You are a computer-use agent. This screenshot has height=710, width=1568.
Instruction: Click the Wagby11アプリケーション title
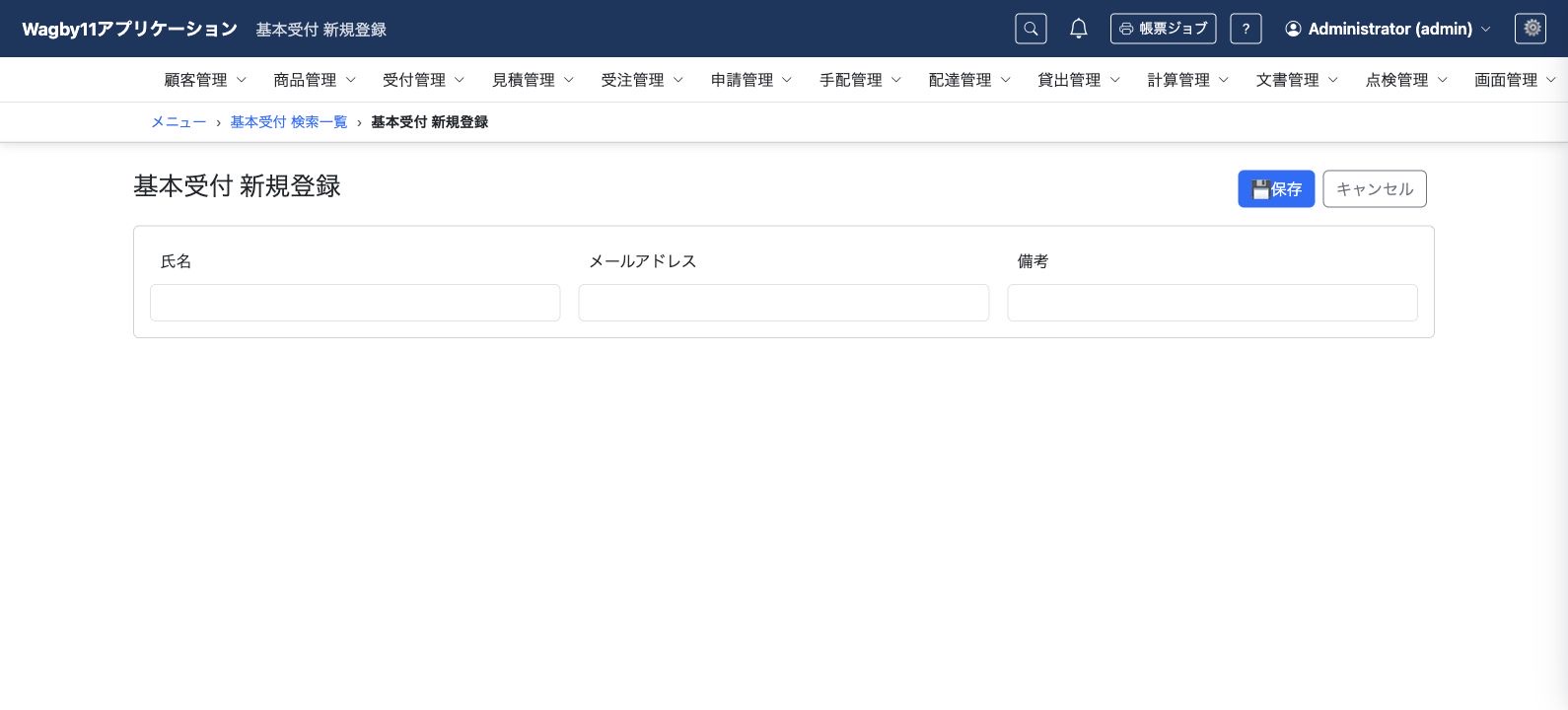click(129, 29)
